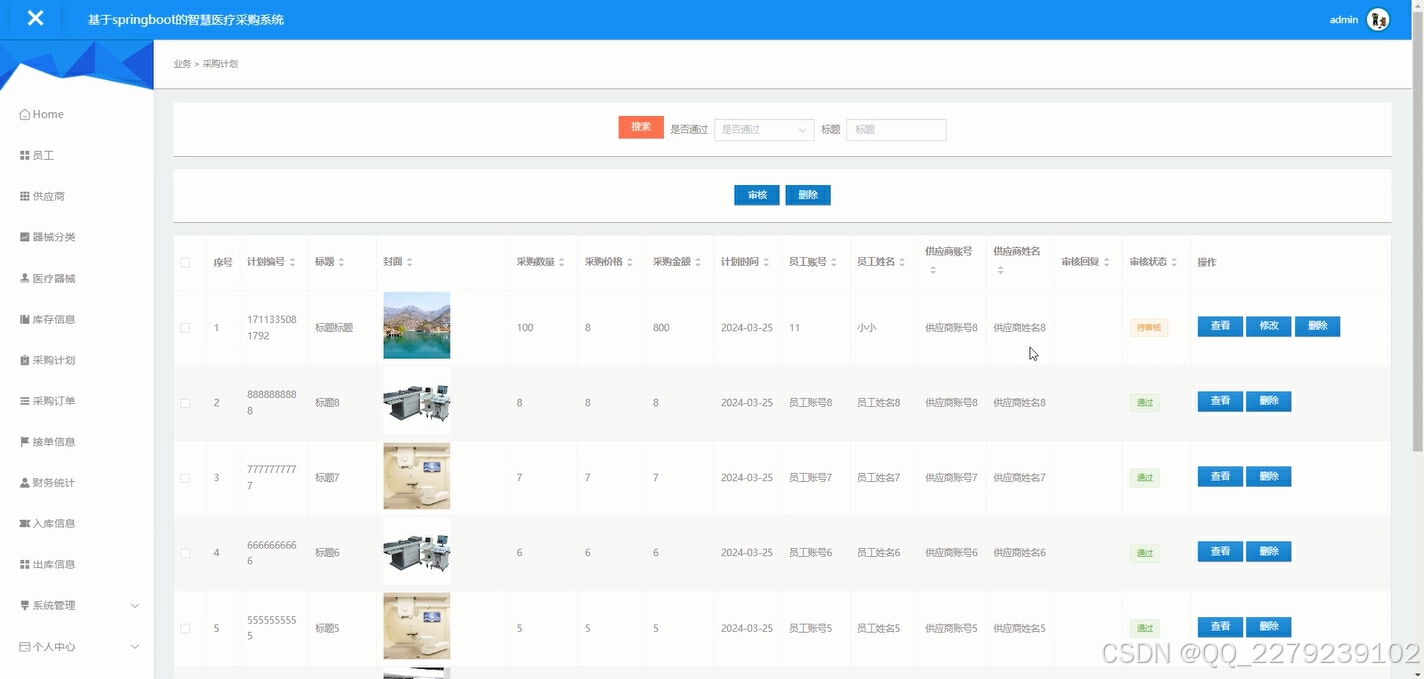Open 库存信息 using its sidebar icon
This screenshot has width=1424, height=679.
[x=24, y=318]
